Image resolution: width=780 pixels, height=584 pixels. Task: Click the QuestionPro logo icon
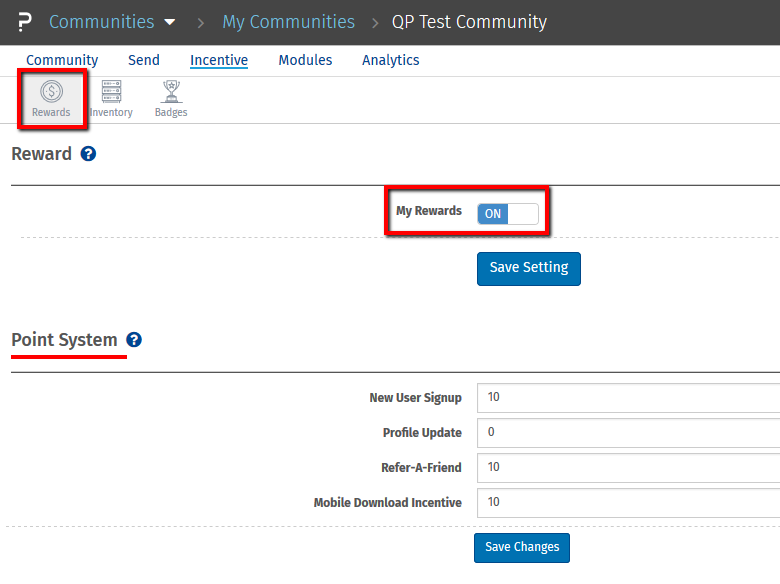[x=24, y=22]
